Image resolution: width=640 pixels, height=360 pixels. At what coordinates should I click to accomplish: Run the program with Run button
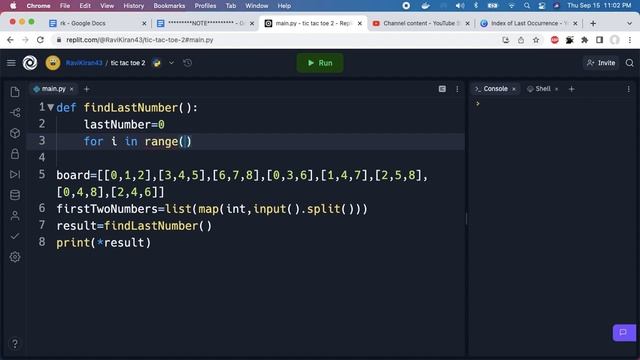coord(320,63)
